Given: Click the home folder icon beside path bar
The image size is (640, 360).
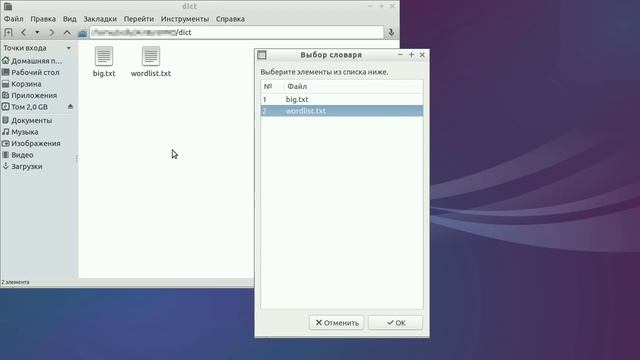Looking at the screenshot, I should tap(82, 33).
